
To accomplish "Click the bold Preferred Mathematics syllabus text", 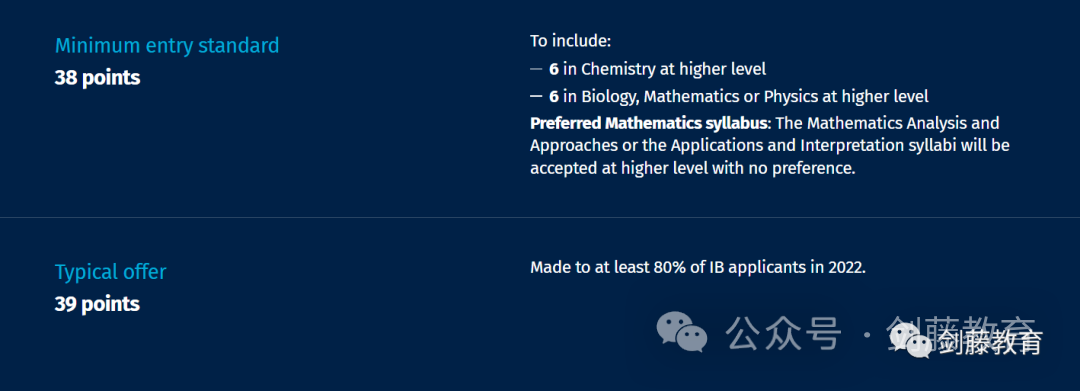I will (647, 124).
